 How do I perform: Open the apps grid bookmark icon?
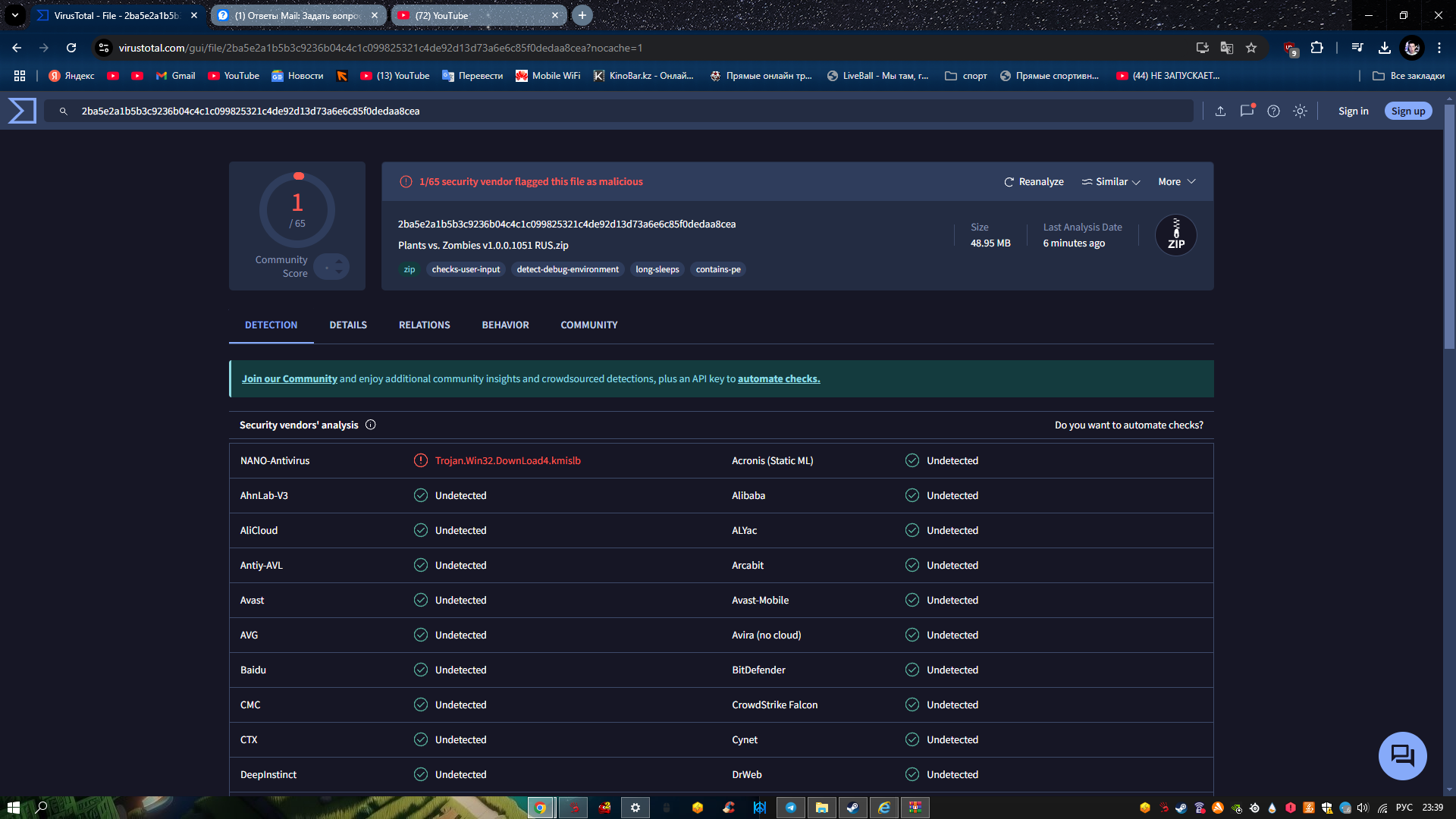[x=20, y=76]
